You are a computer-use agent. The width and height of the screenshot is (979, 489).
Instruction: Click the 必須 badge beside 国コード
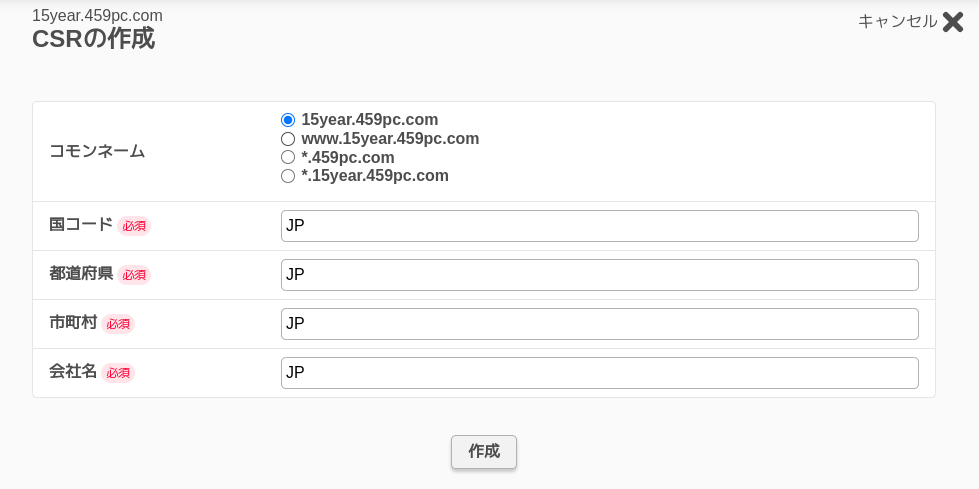(134, 226)
